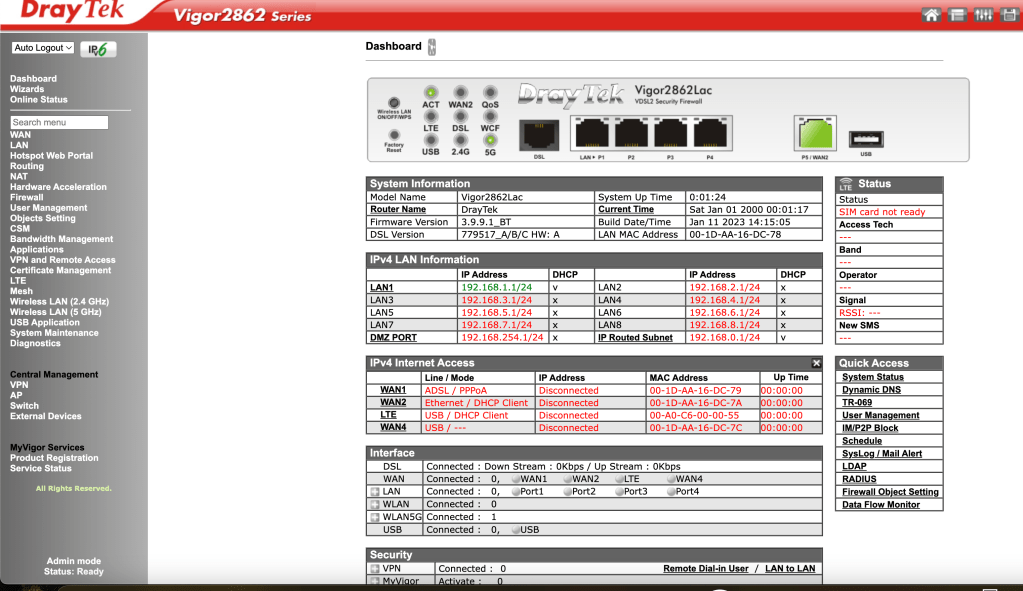Open Firewall Object Setting link
Viewport: 1023px width, 591px height.
click(x=891, y=492)
